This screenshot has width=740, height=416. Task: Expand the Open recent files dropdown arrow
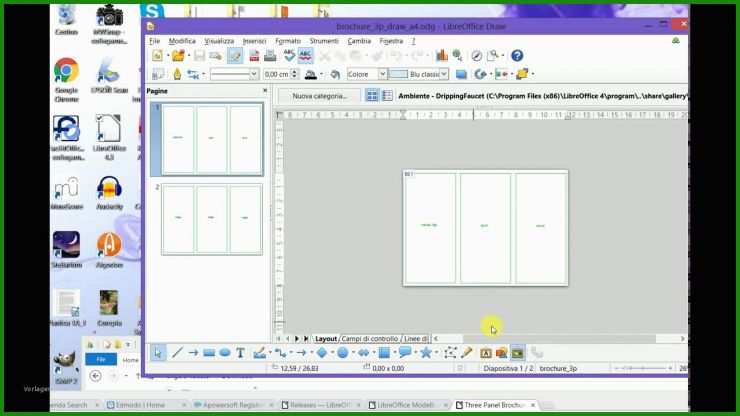tap(188, 56)
